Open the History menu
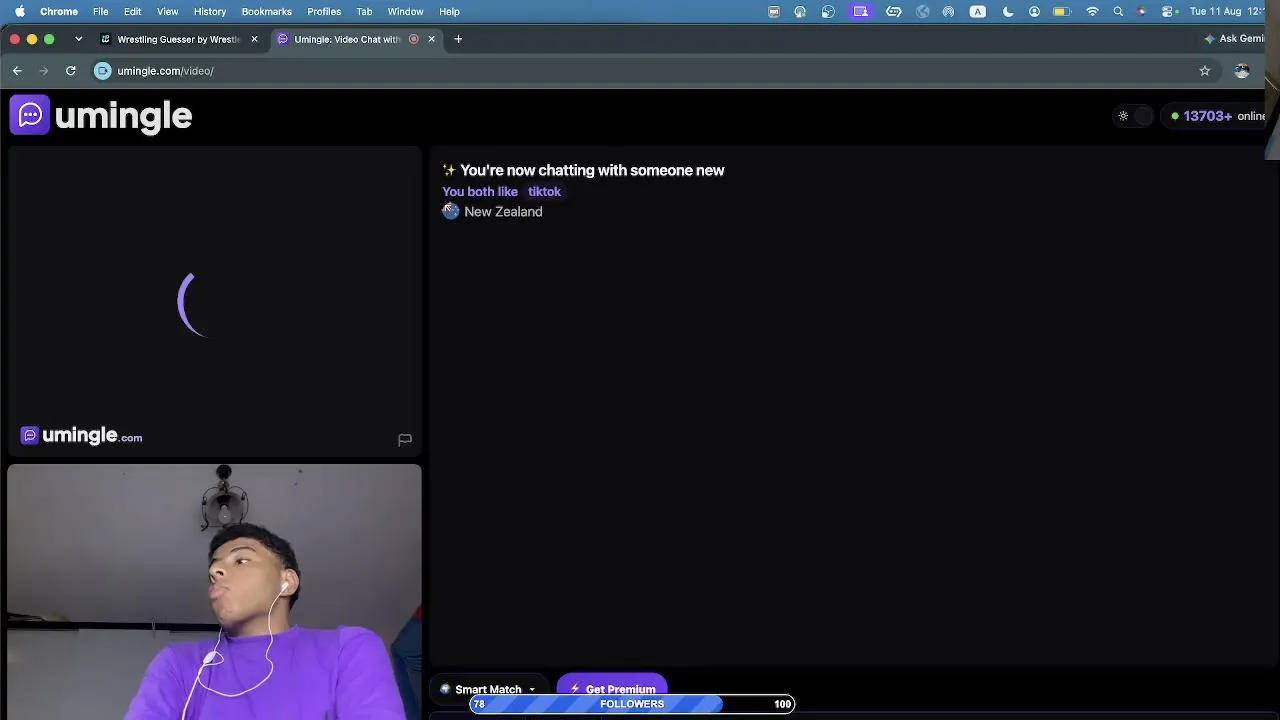The image size is (1280, 720). pos(210,11)
